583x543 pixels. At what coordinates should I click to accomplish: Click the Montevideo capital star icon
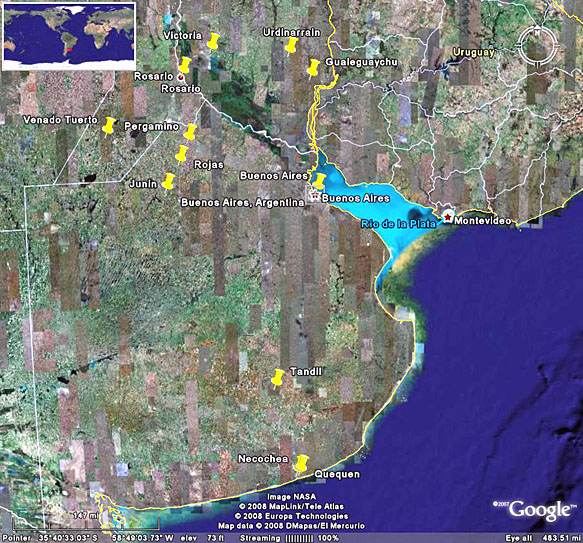tap(448, 216)
